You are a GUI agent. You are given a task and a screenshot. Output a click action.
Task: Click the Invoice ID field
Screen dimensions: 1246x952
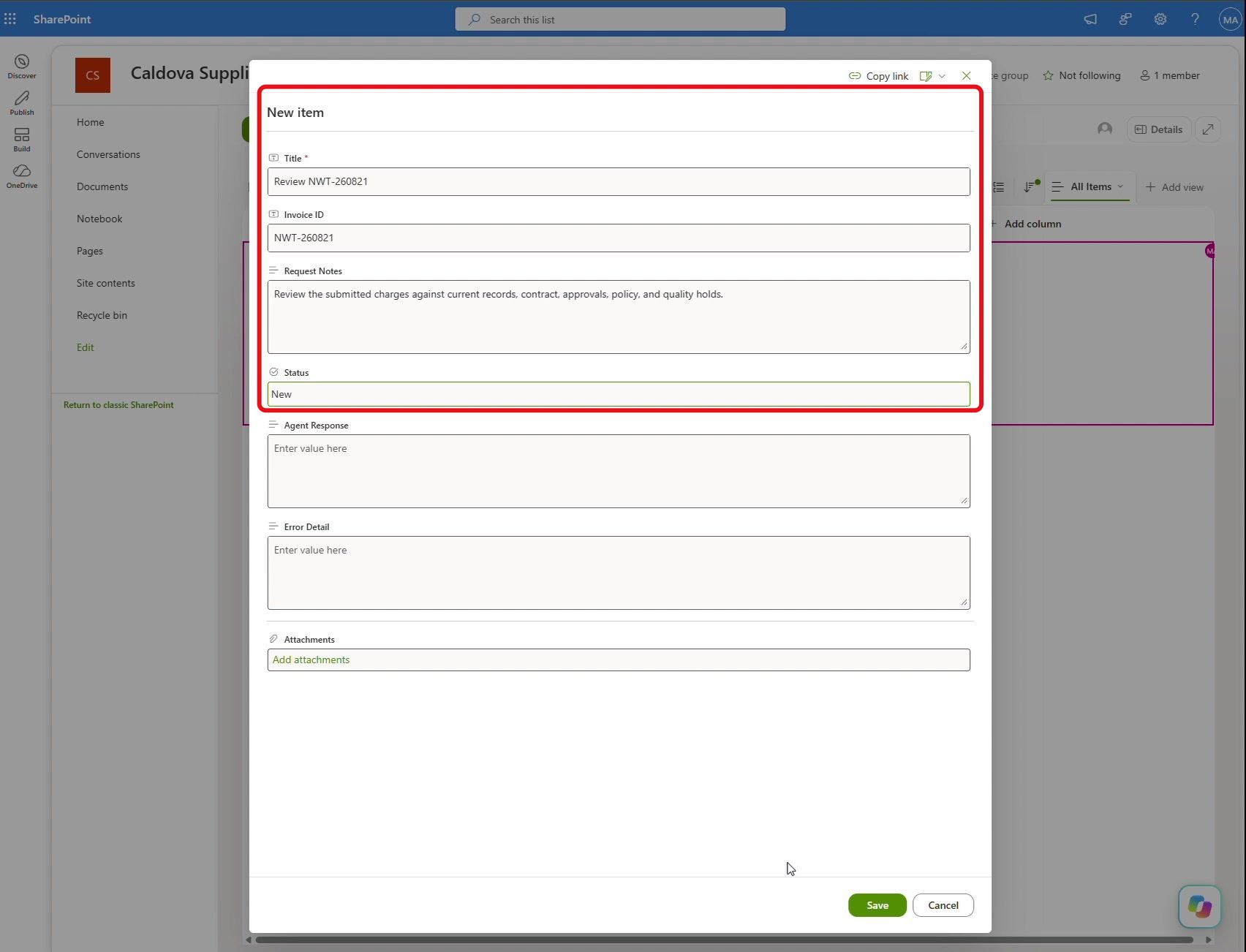(619, 238)
